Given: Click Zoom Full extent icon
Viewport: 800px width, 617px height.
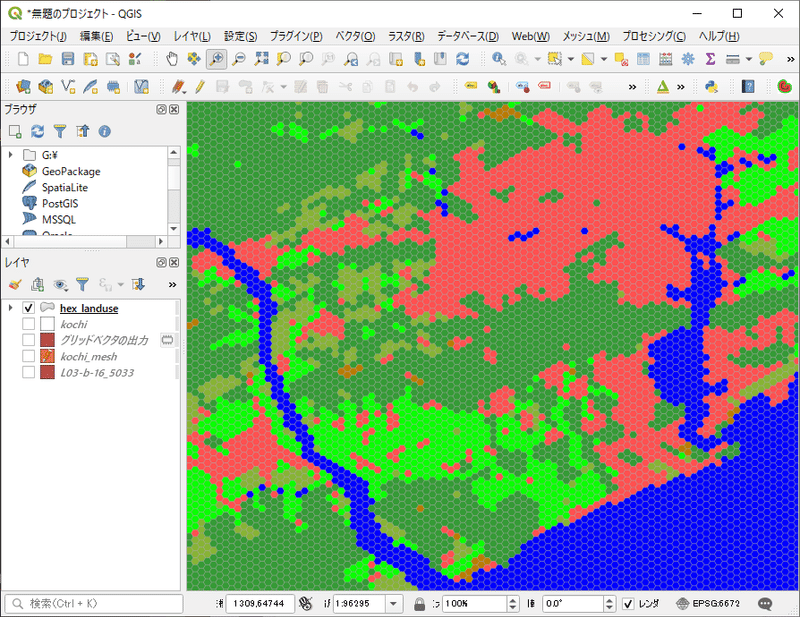Looking at the screenshot, I should pos(261,59).
